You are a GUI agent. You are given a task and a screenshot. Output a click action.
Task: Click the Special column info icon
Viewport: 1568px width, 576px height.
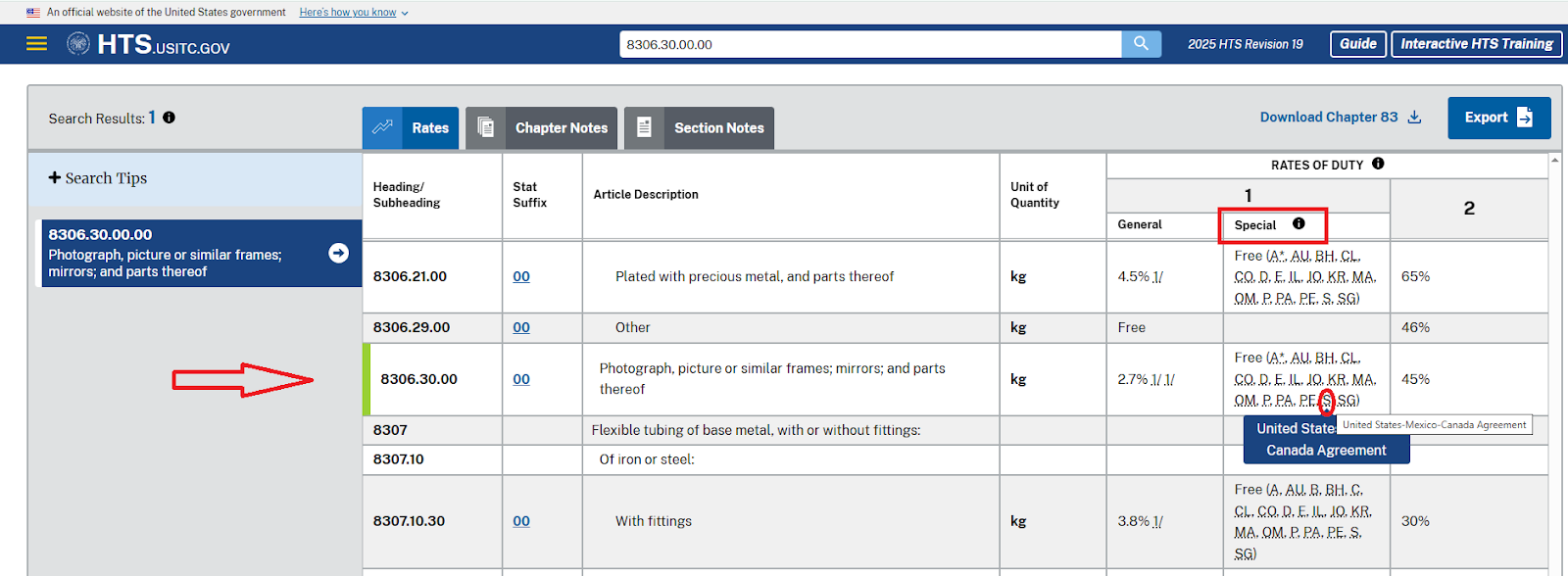[1298, 224]
